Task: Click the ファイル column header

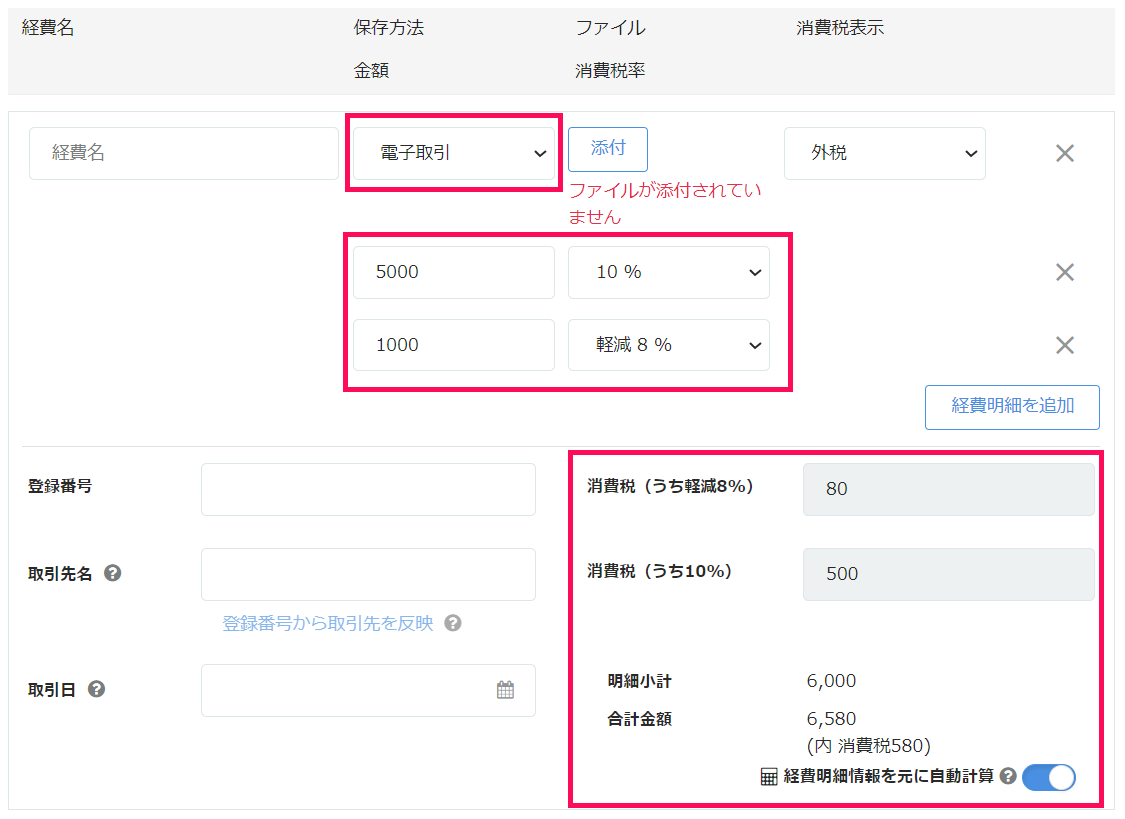Action: 611,28
